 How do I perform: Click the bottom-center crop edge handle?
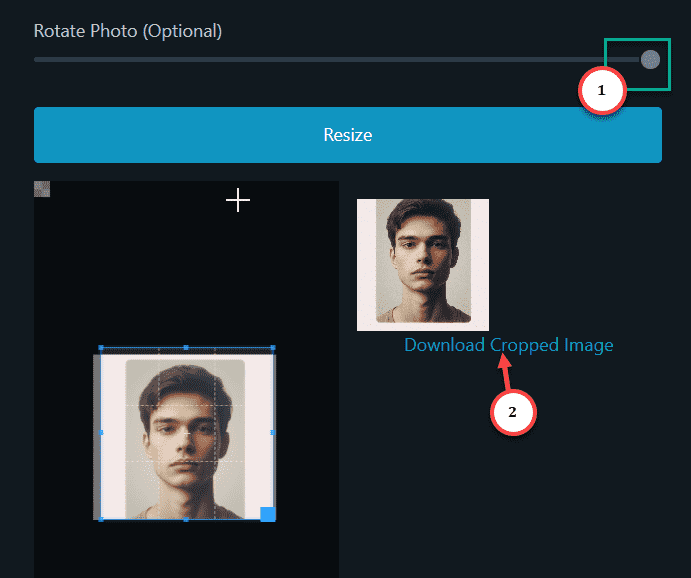[x=186, y=519]
